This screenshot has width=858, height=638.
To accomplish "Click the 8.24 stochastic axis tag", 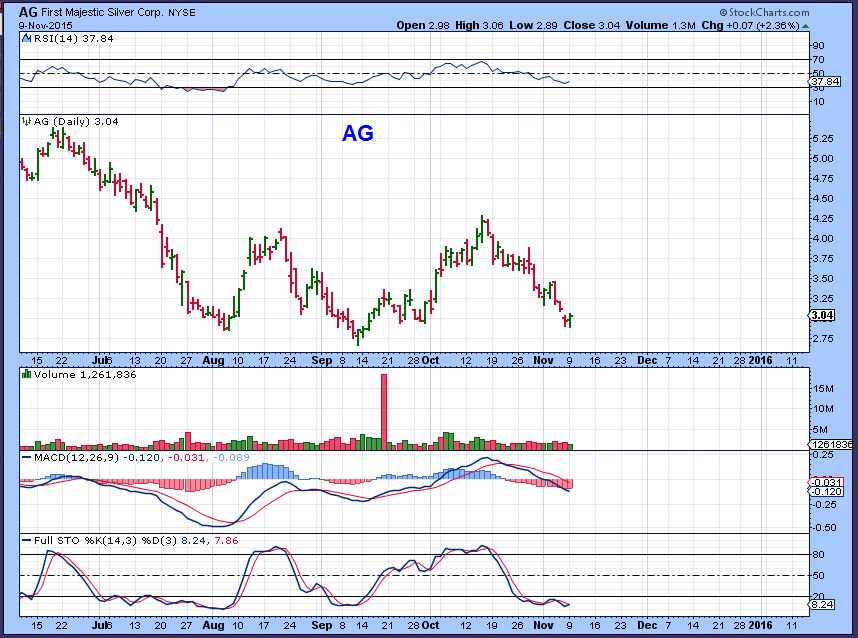I will pos(823,605).
